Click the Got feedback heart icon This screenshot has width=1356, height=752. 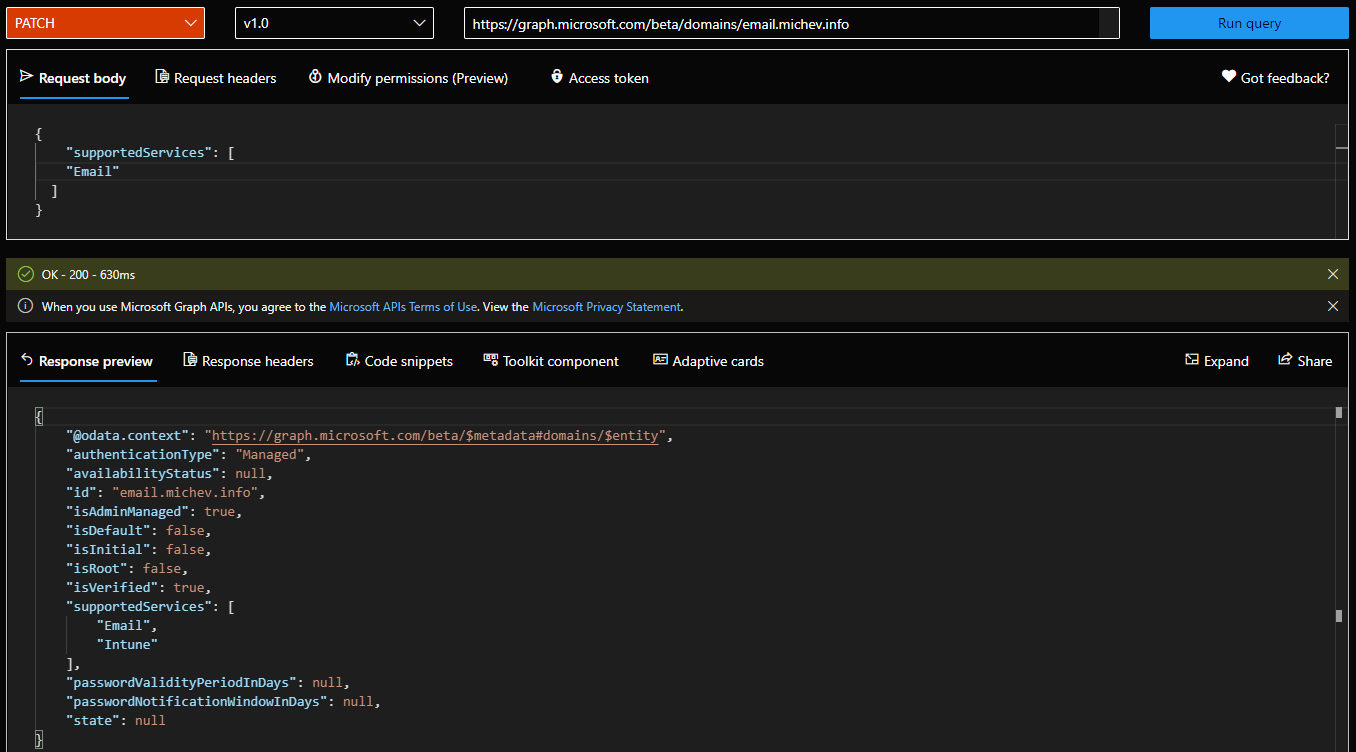click(1228, 77)
